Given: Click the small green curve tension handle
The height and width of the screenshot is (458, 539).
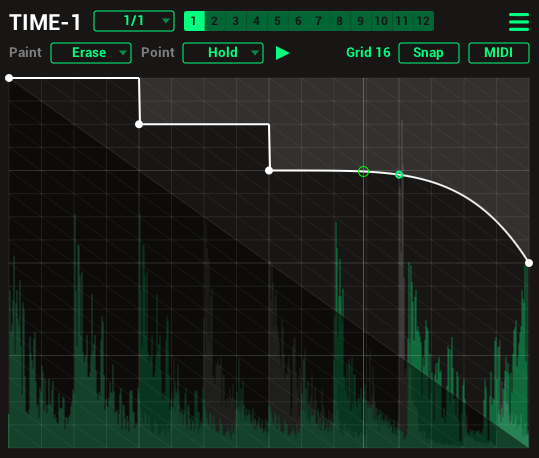Looking at the screenshot, I should [399, 175].
